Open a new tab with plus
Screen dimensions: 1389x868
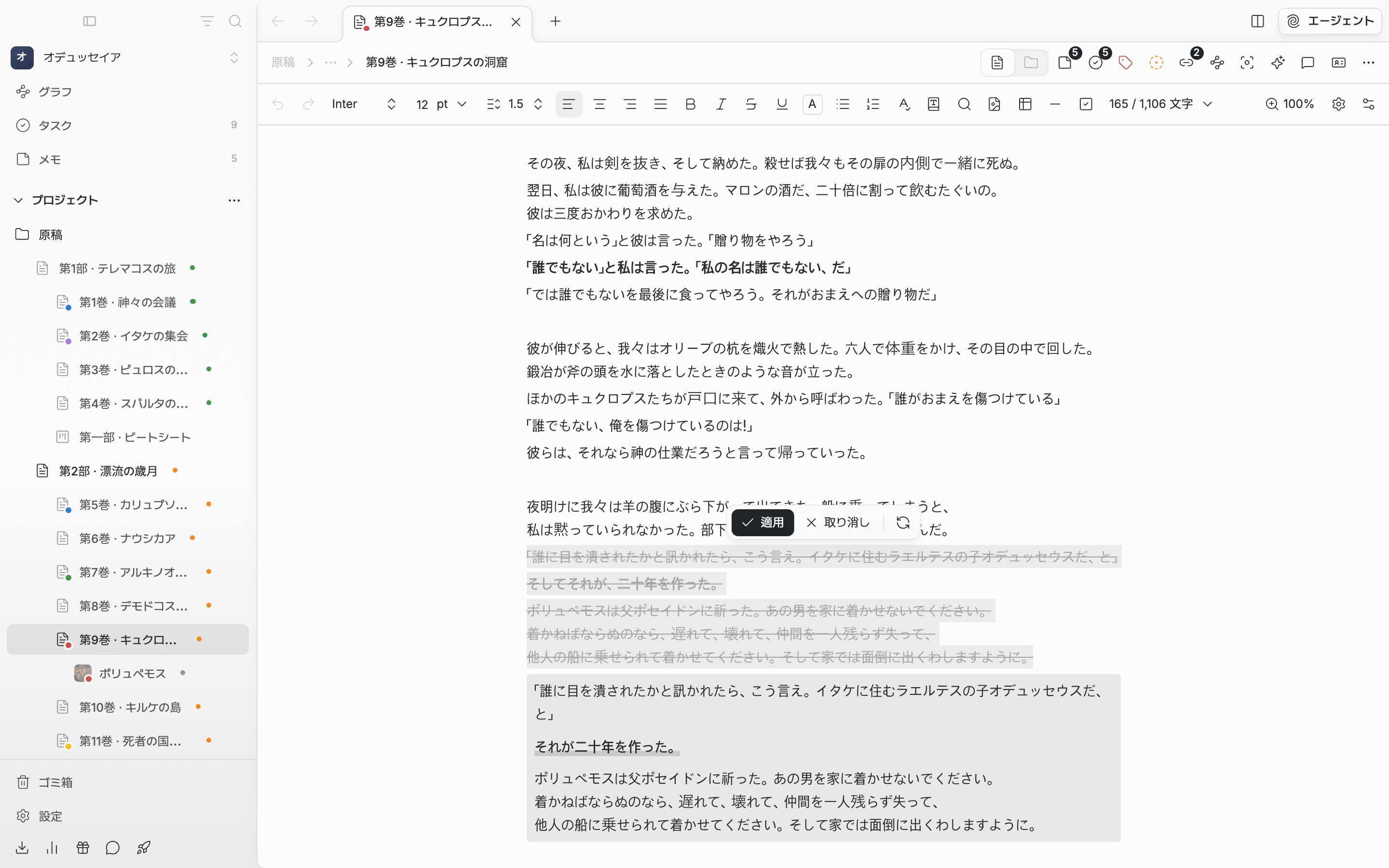[555, 21]
